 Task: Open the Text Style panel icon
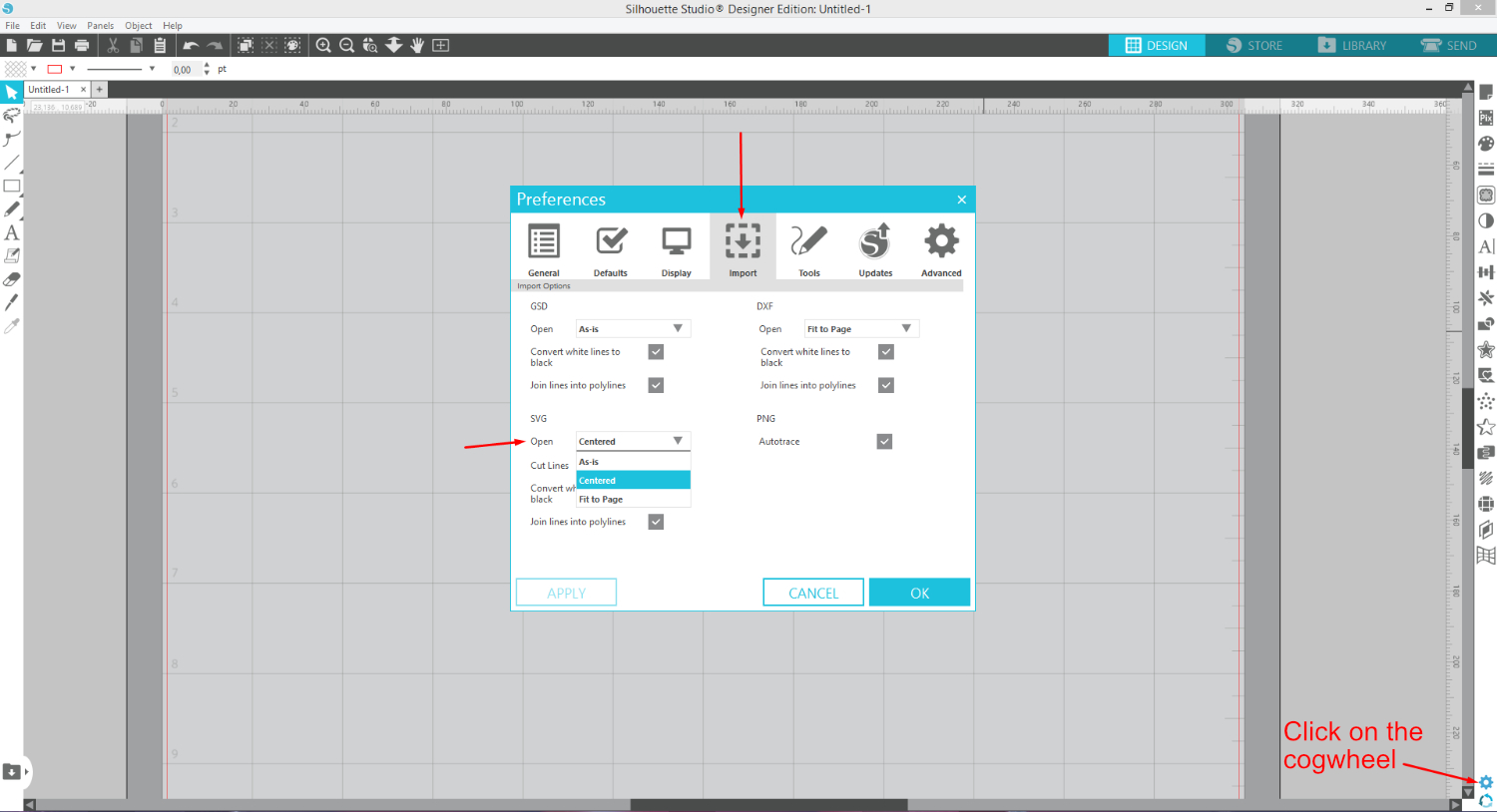point(1486,246)
